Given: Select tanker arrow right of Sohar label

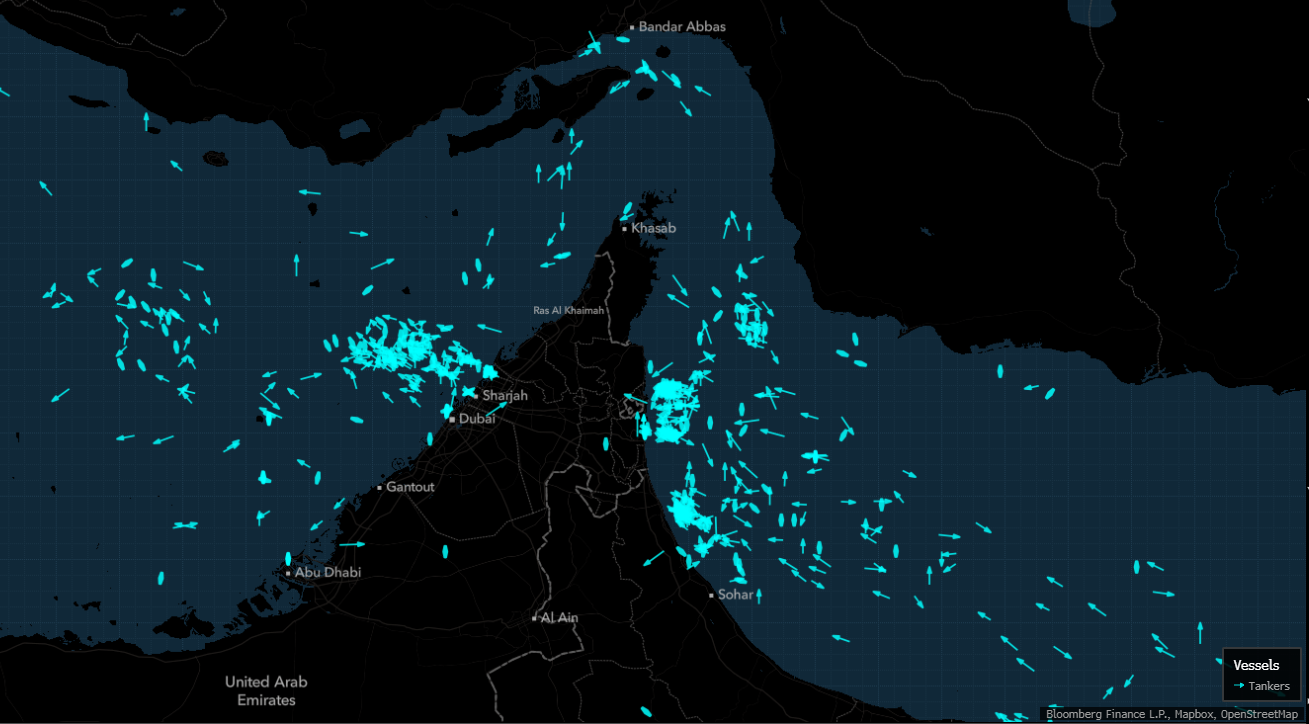Looking at the screenshot, I should pos(759,596).
